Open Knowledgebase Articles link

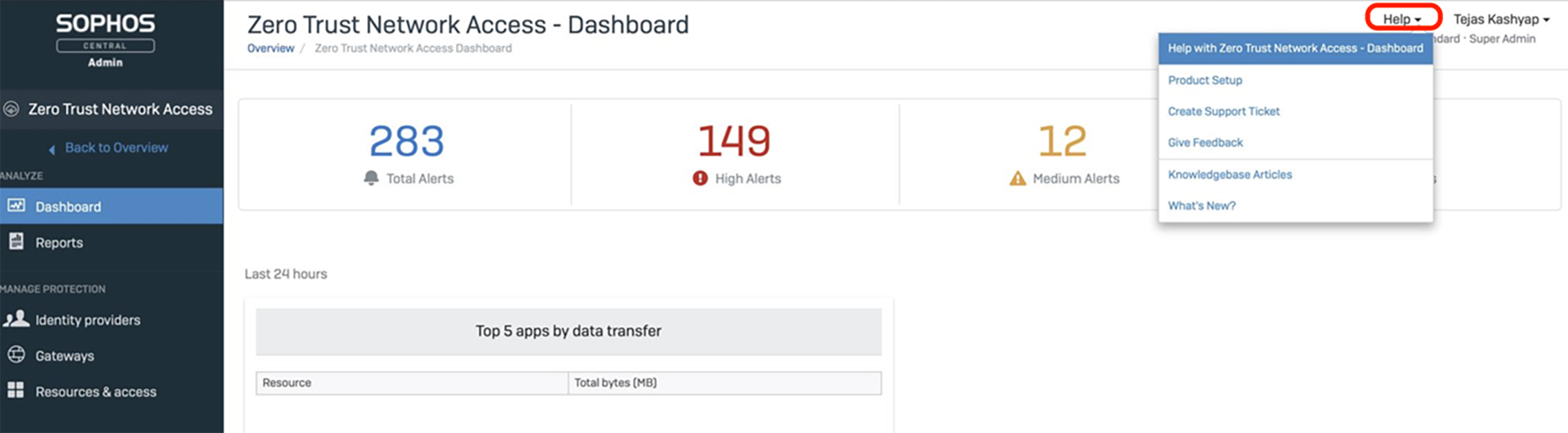point(1230,175)
